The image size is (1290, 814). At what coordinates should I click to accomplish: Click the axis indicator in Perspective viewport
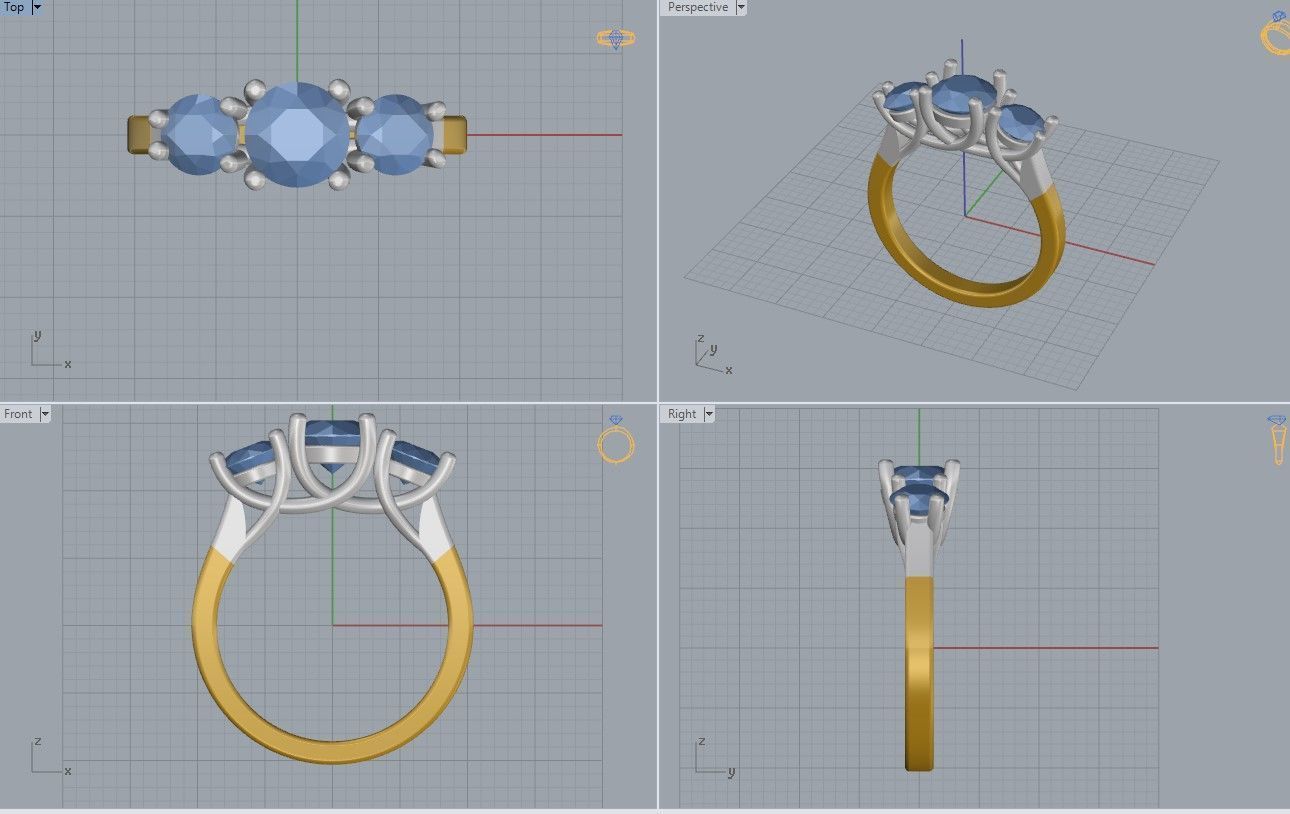714,356
